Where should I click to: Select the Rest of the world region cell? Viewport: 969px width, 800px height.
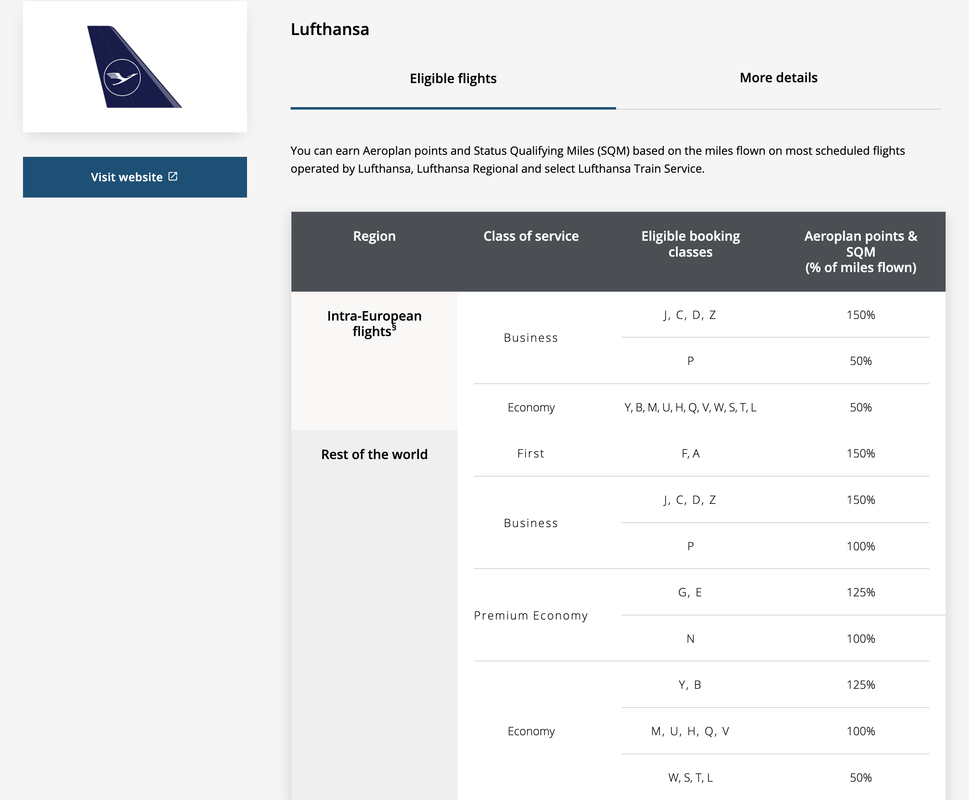click(374, 455)
